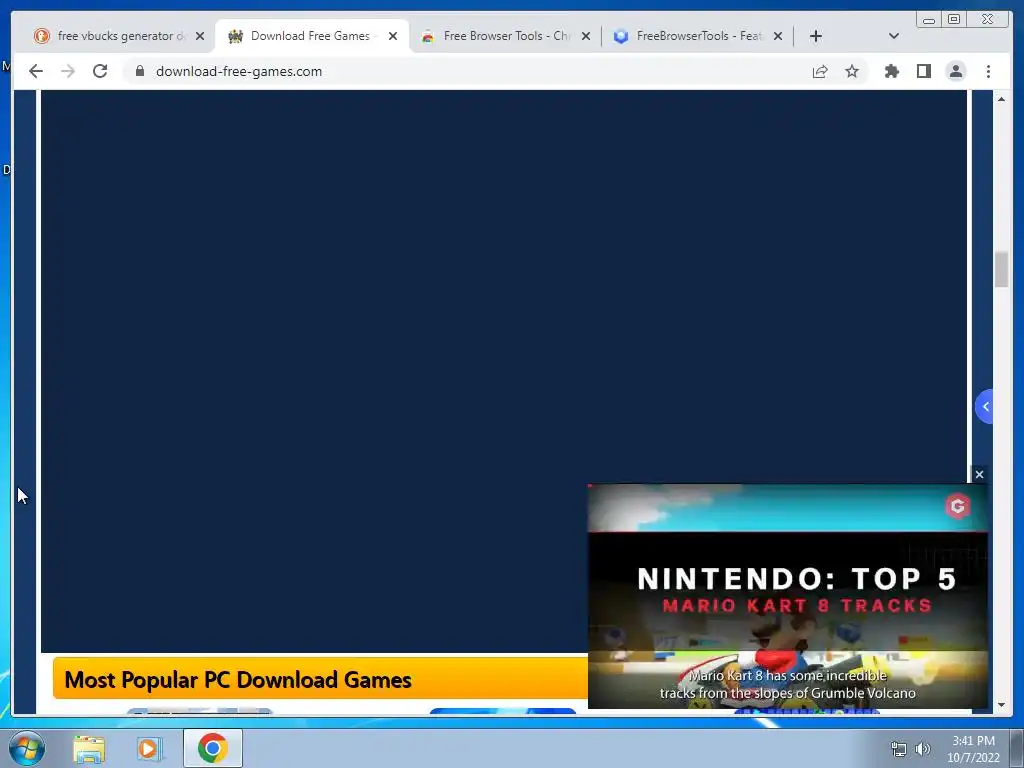The width and height of the screenshot is (1024, 768).
Task: Play the Nintendo Top 5 video
Action: pyautogui.click(x=788, y=596)
